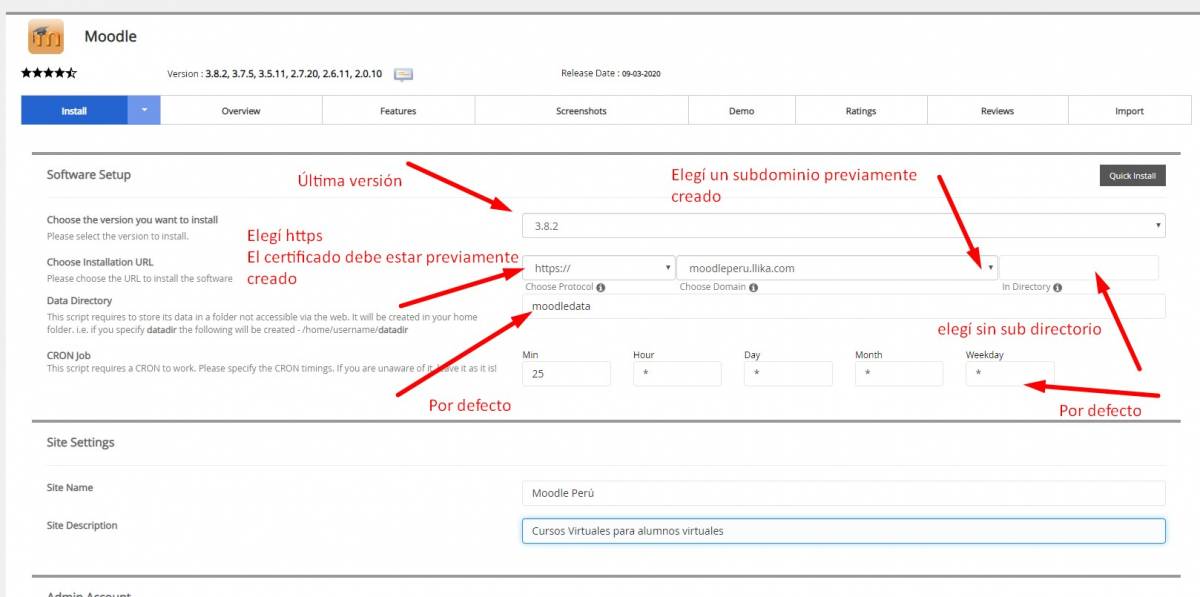Click the Site Settings heading
The height and width of the screenshot is (597, 1200).
coord(81,442)
